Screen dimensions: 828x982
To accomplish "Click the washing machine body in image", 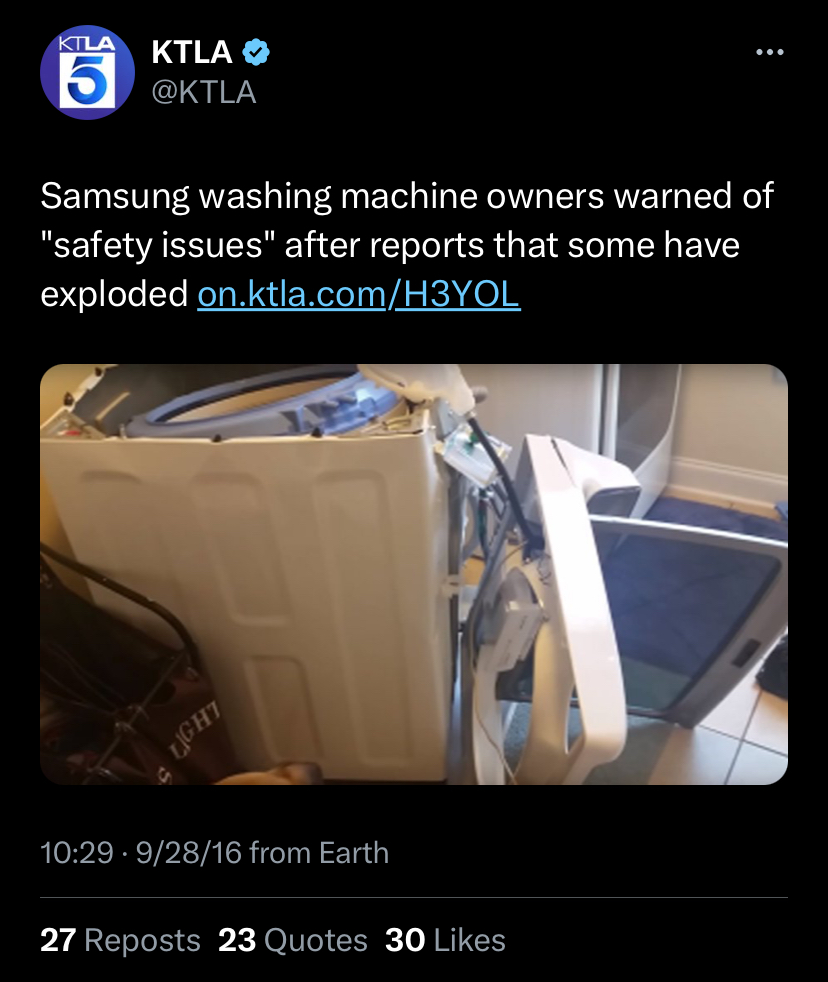I will (251, 601).
